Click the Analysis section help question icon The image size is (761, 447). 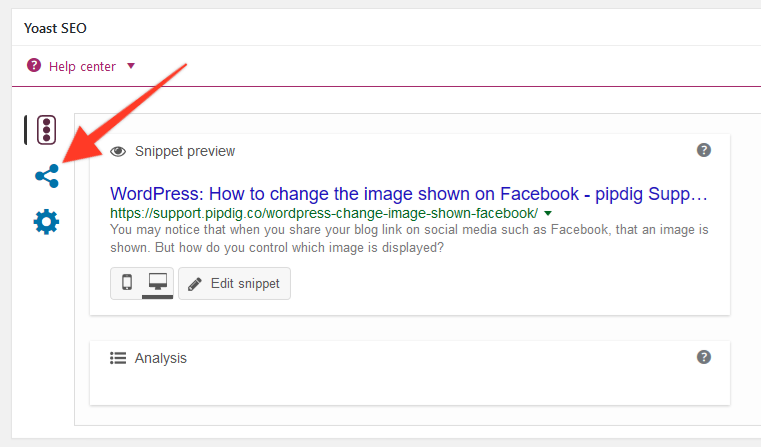pos(704,357)
